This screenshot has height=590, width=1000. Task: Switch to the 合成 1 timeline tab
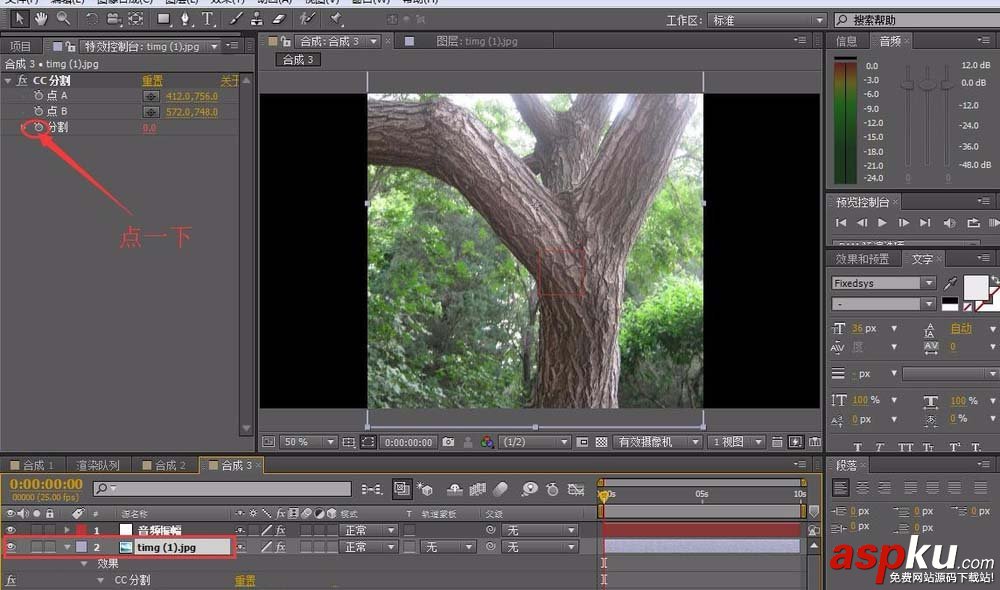pyautogui.click(x=33, y=465)
